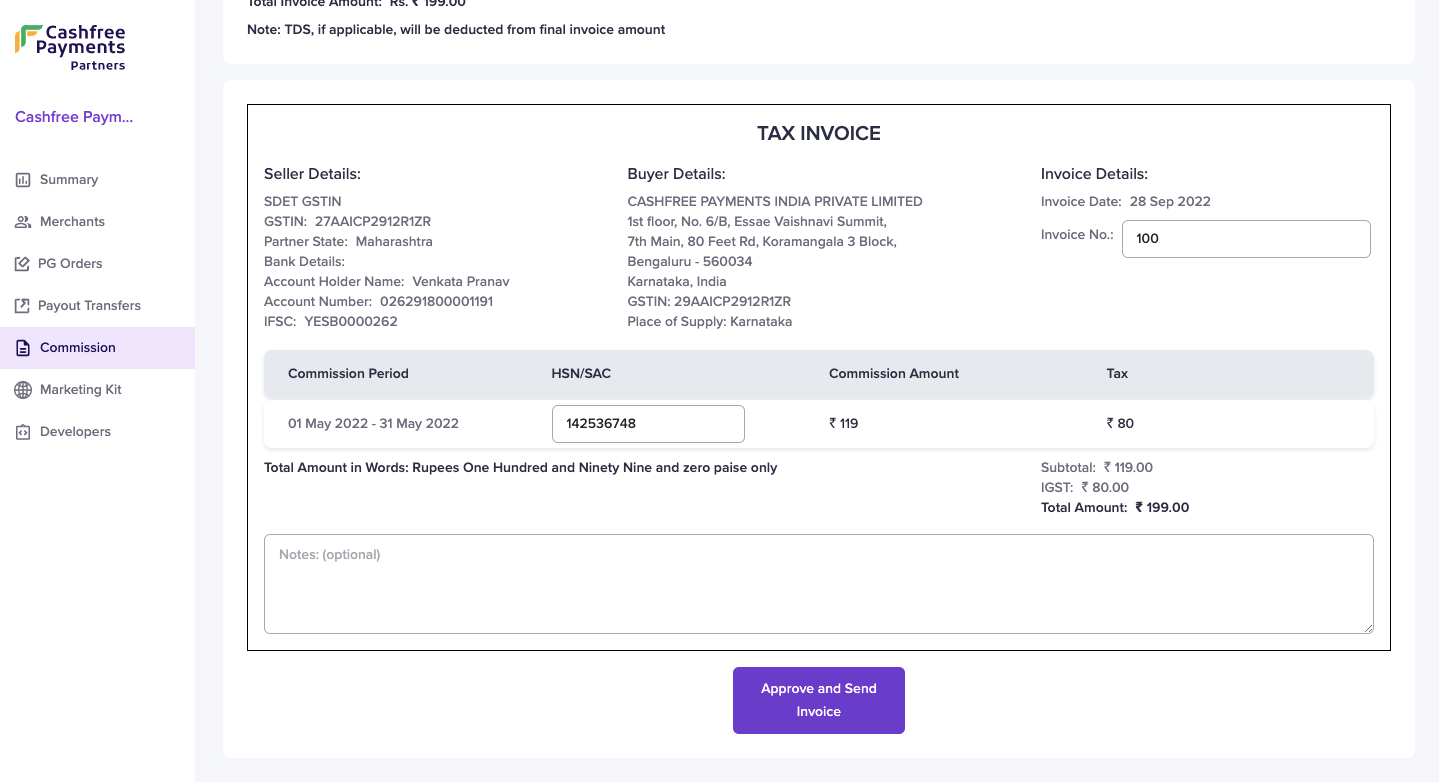Image resolution: width=1439 pixels, height=782 pixels.
Task: Click the Bank Details label
Action: click(x=304, y=262)
